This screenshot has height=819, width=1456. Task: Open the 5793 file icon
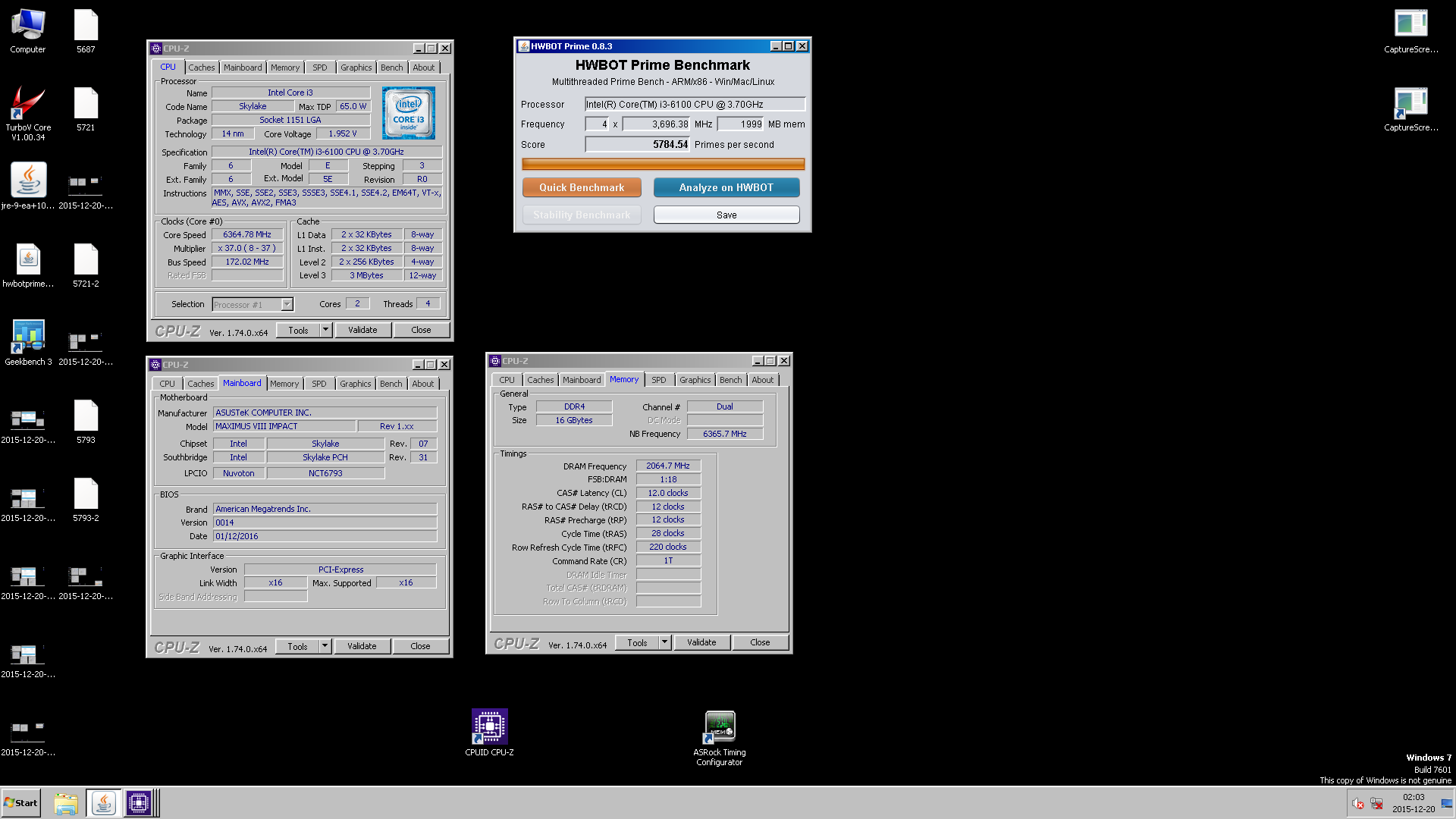(86, 422)
